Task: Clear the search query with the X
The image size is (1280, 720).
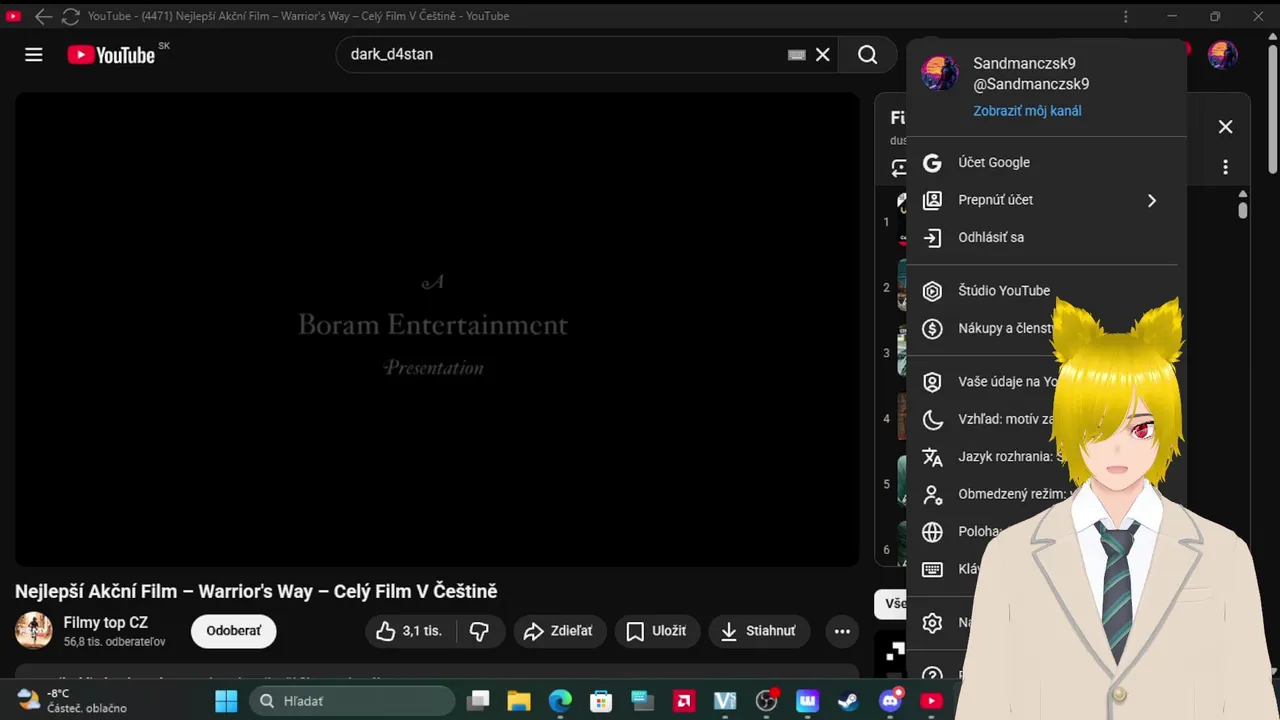Action: tap(823, 55)
